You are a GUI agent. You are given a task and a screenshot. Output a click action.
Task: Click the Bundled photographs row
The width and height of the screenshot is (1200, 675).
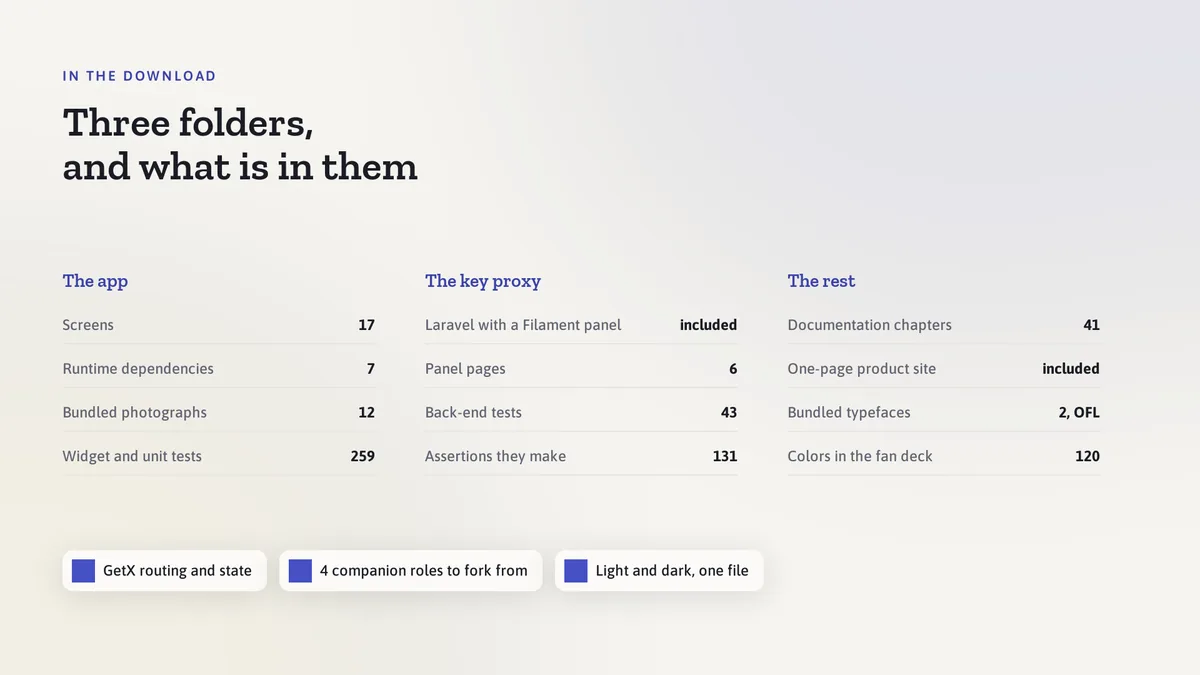tap(219, 412)
